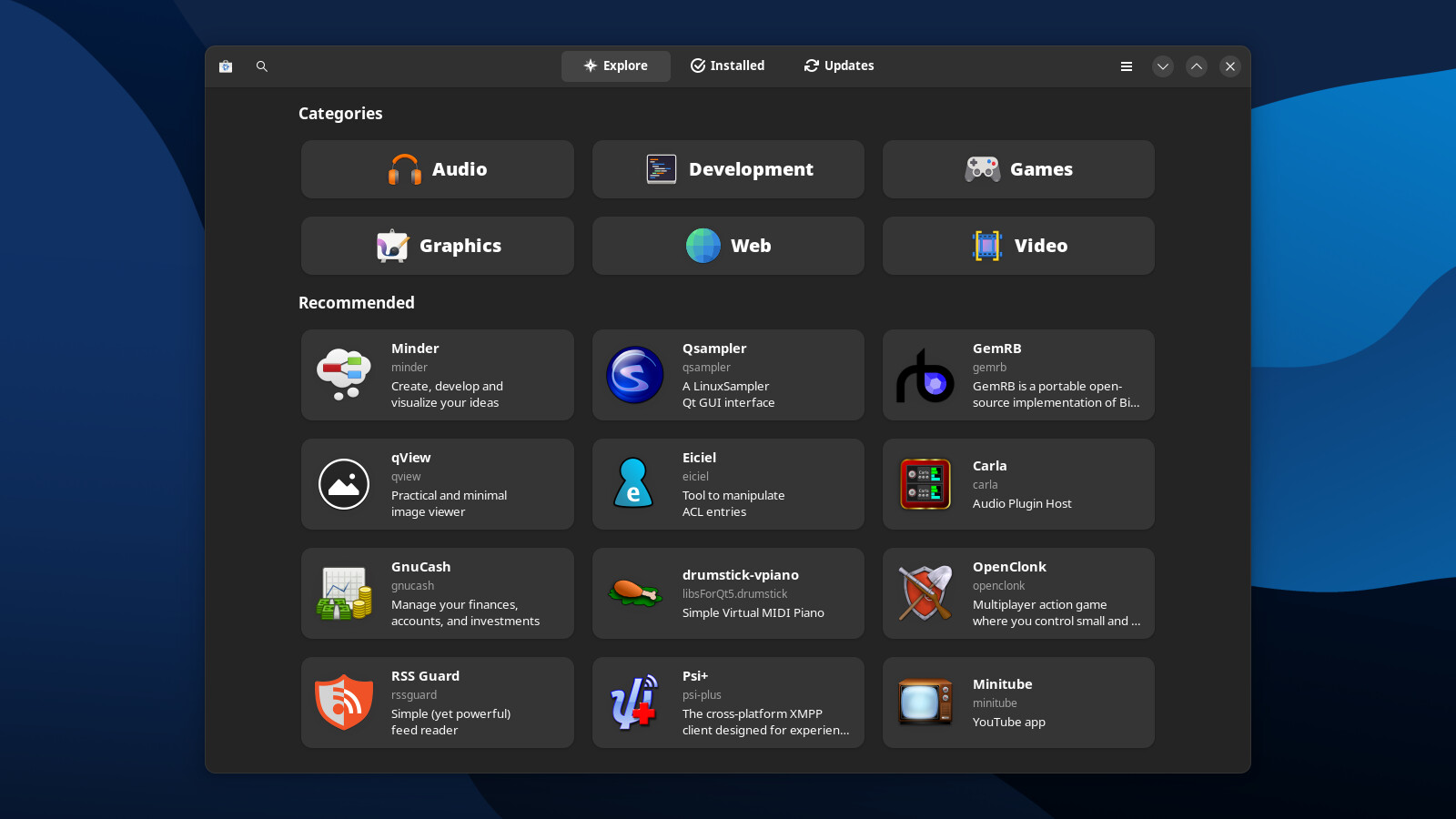Browse the Audio category label
1456x819 pixels.
(460, 169)
